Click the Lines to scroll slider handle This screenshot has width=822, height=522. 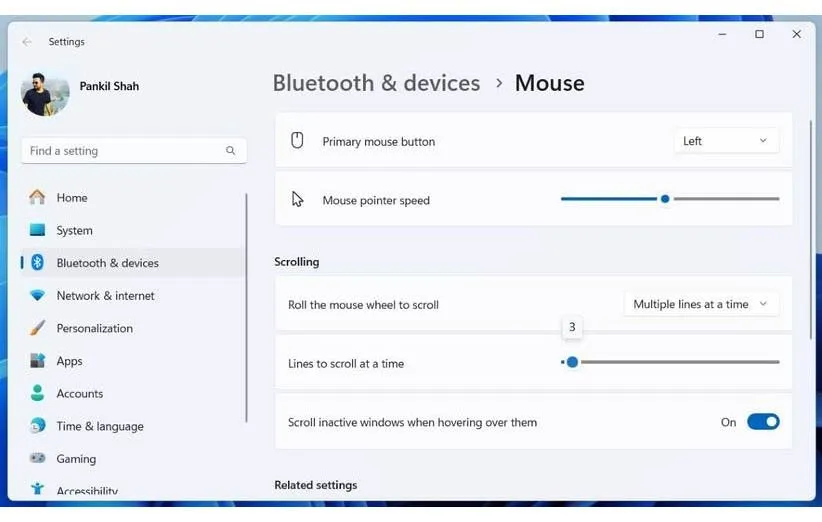click(x=572, y=362)
